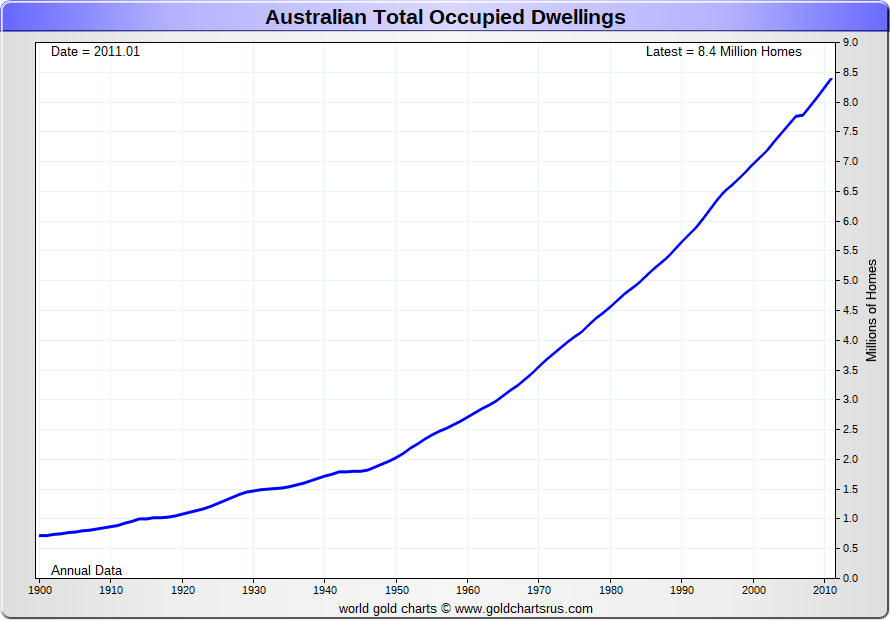Click the chart title 'Australian Total Occupied Dwellings'
The image size is (890, 620).
tap(445, 17)
